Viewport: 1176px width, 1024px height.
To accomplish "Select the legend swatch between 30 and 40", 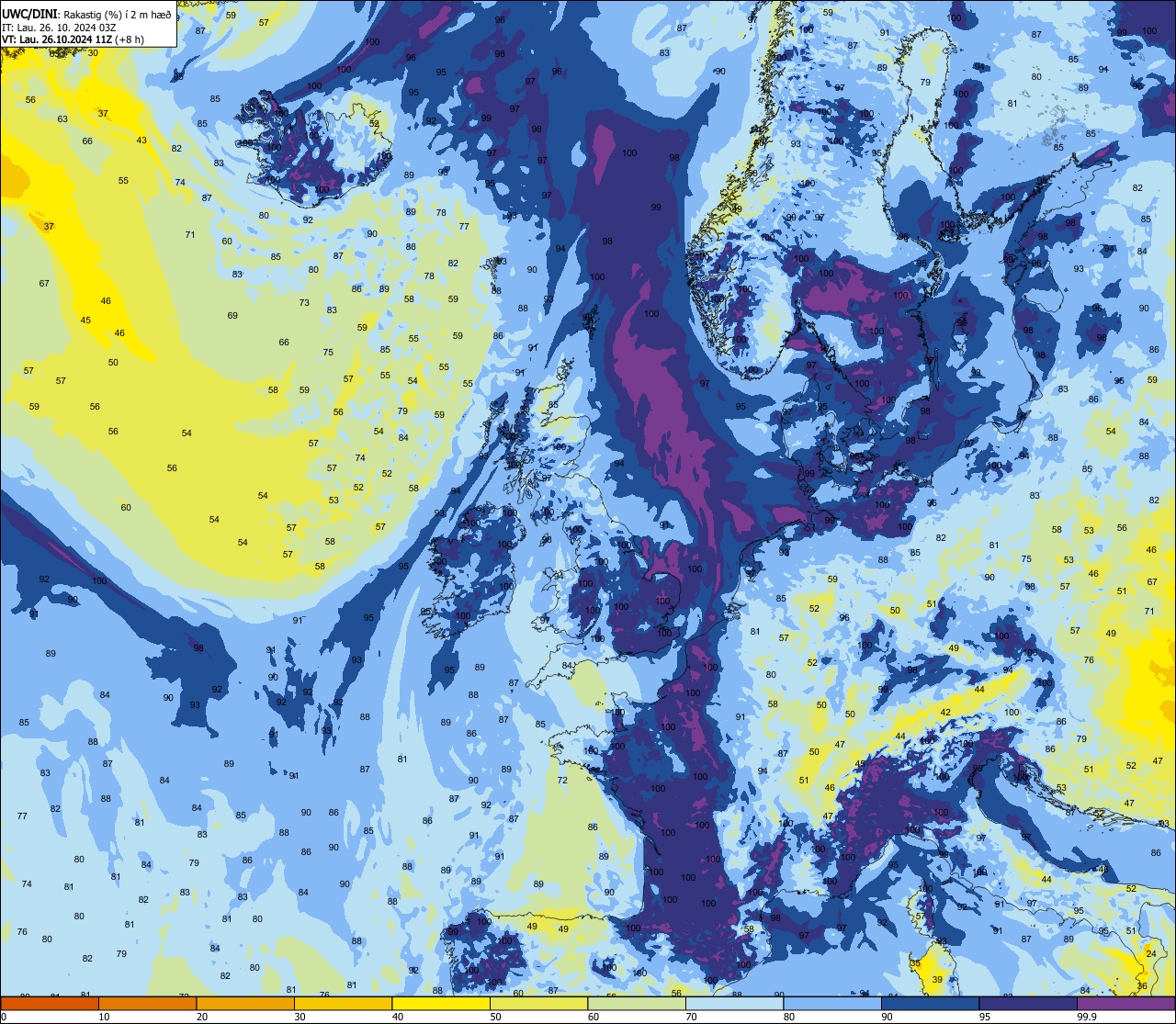I will (343, 1004).
